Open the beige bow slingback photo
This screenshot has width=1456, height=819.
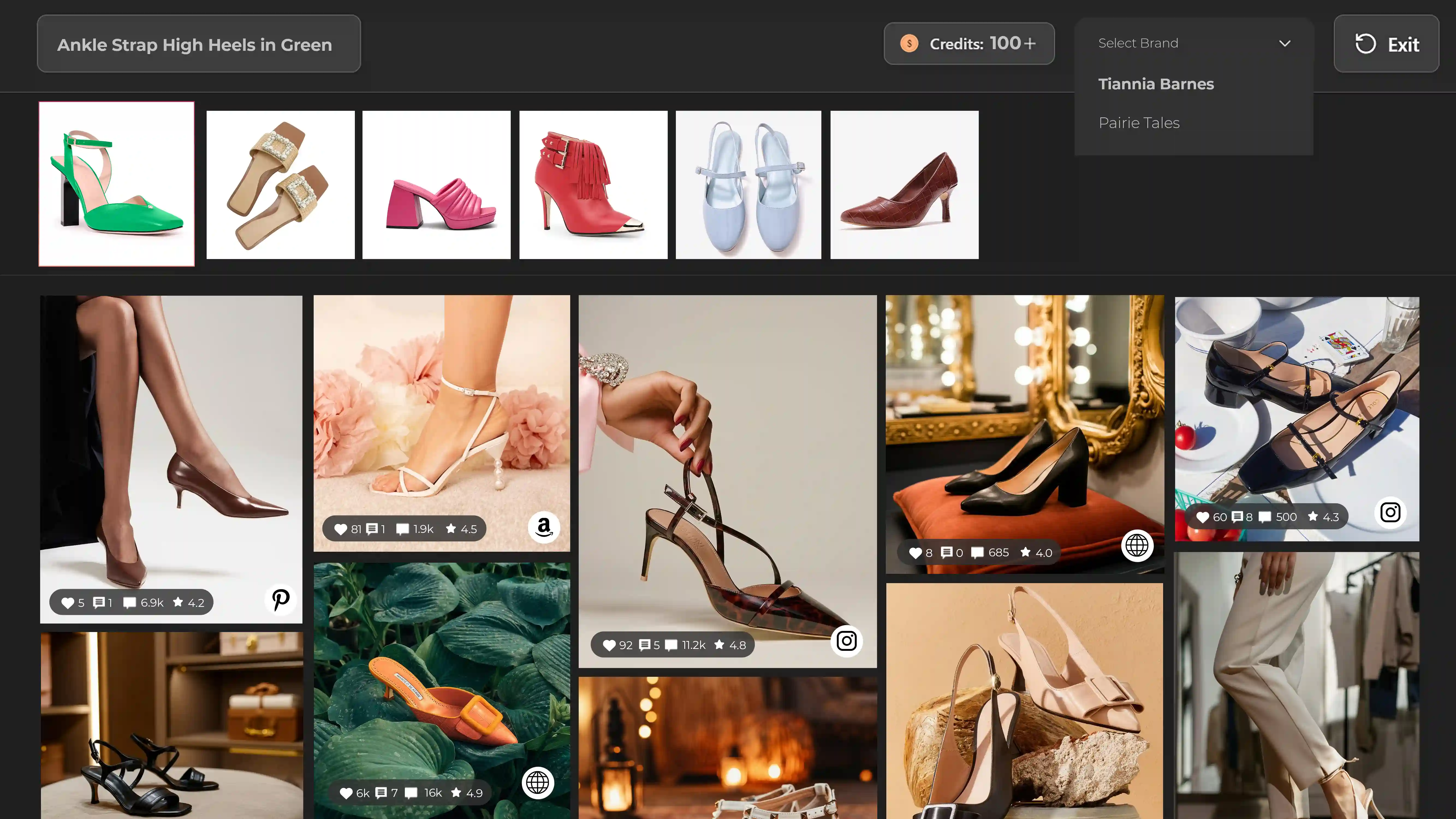click(x=1024, y=701)
